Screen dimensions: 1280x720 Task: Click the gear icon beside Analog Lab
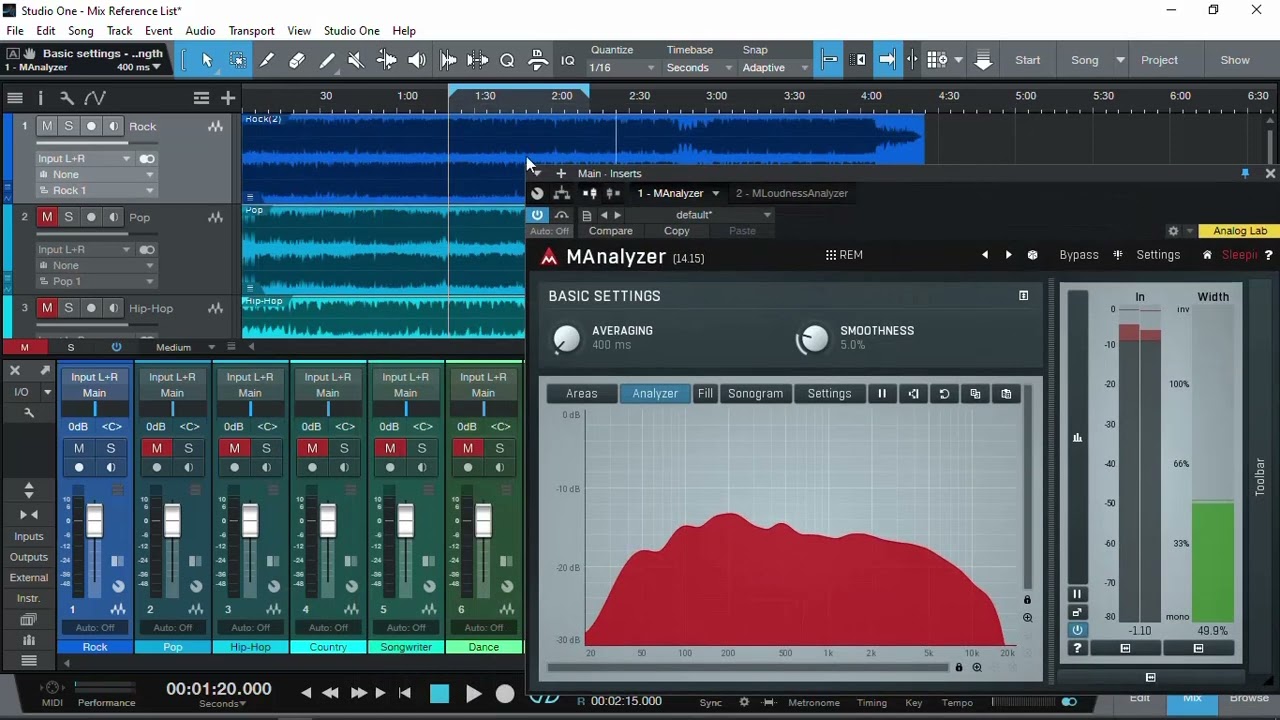tap(1173, 231)
